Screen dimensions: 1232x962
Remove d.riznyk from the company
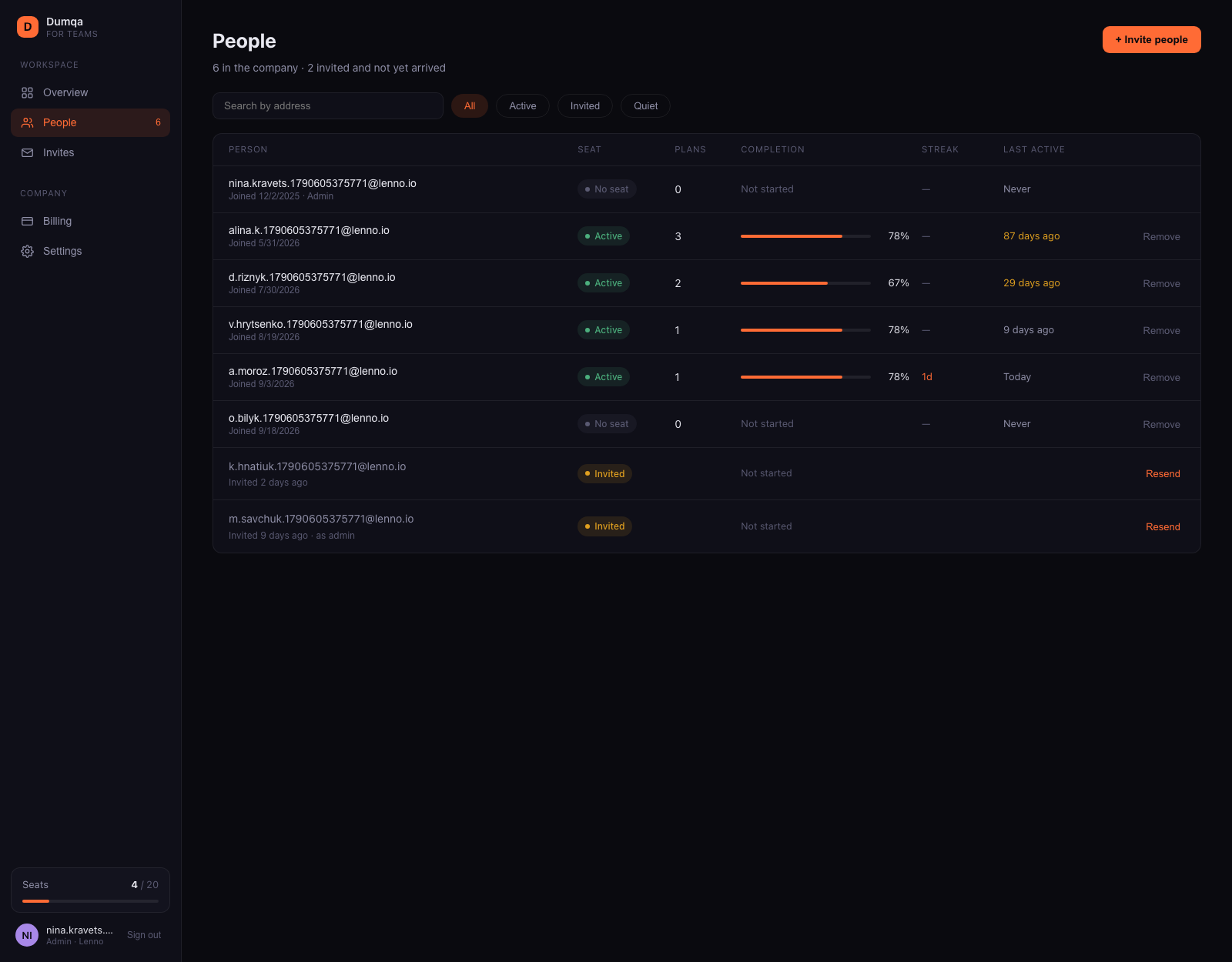pyautogui.click(x=1161, y=284)
